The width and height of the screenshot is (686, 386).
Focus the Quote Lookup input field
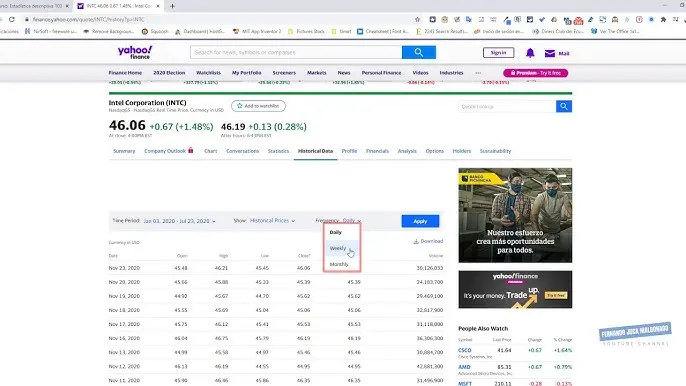tap(507, 106)
